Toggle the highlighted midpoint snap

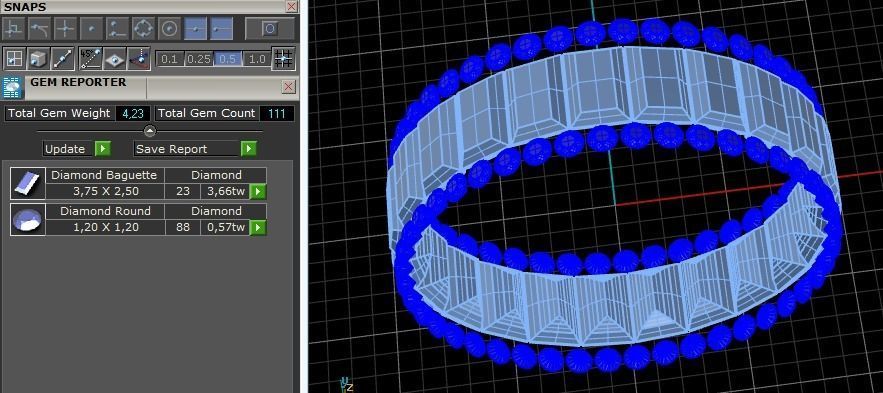tap(195, 28)
